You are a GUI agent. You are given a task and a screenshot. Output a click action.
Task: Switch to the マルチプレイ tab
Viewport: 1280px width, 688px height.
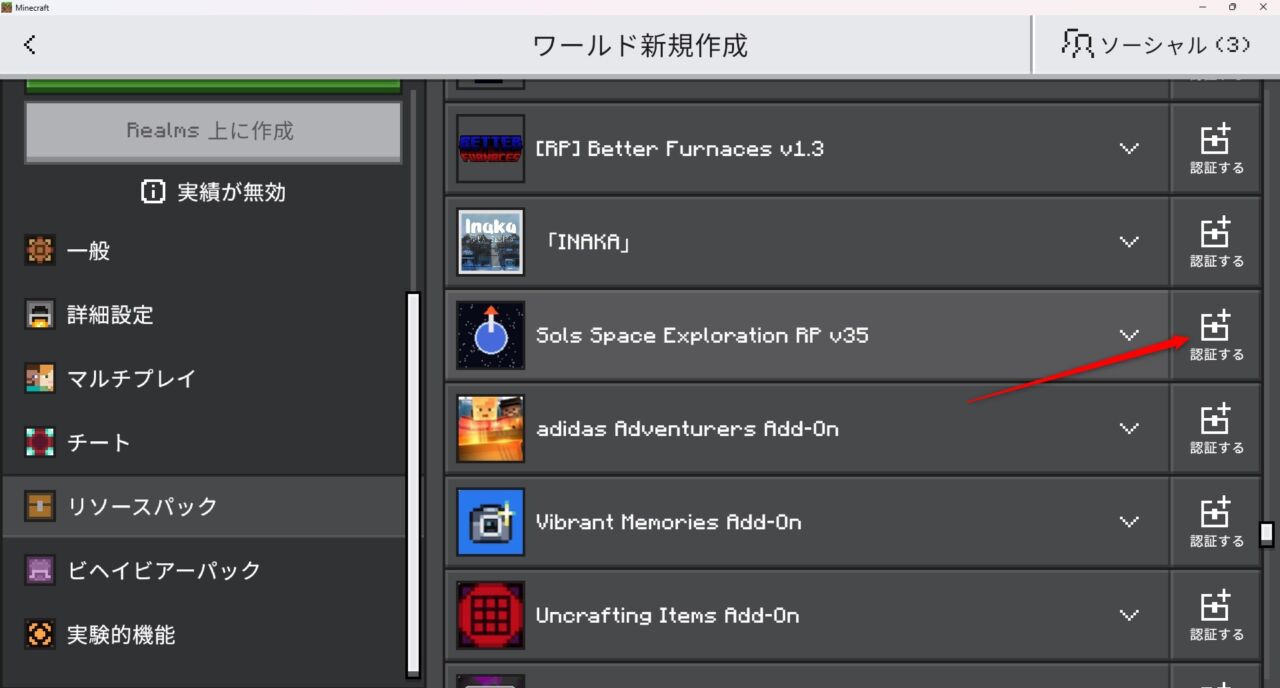[204, 379]
